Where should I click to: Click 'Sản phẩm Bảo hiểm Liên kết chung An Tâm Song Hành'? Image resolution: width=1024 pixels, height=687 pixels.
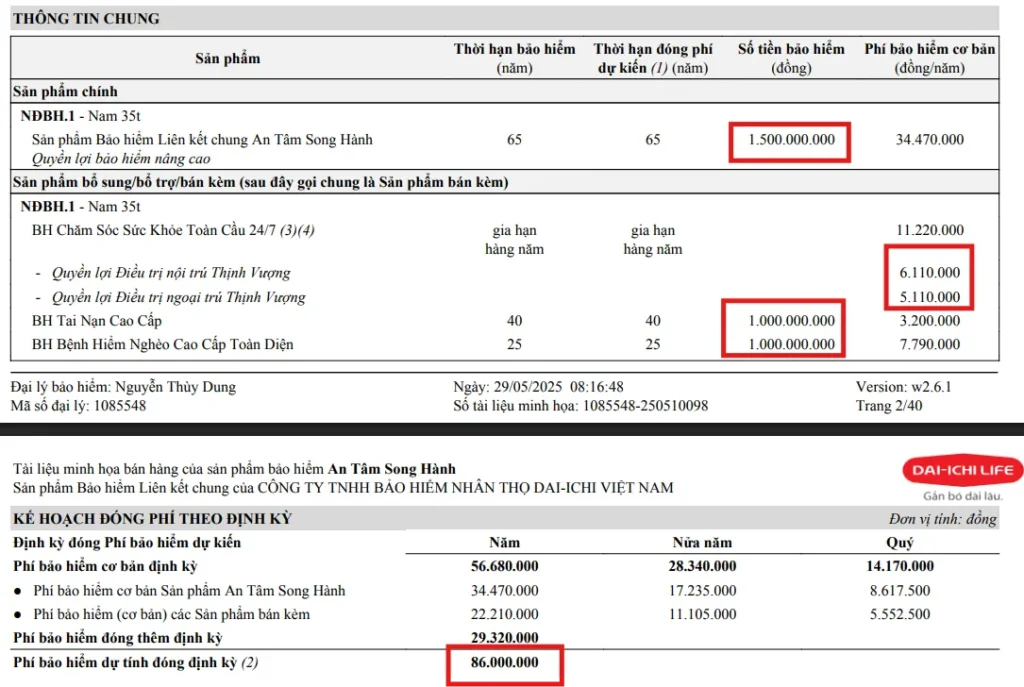click(202, 139)
